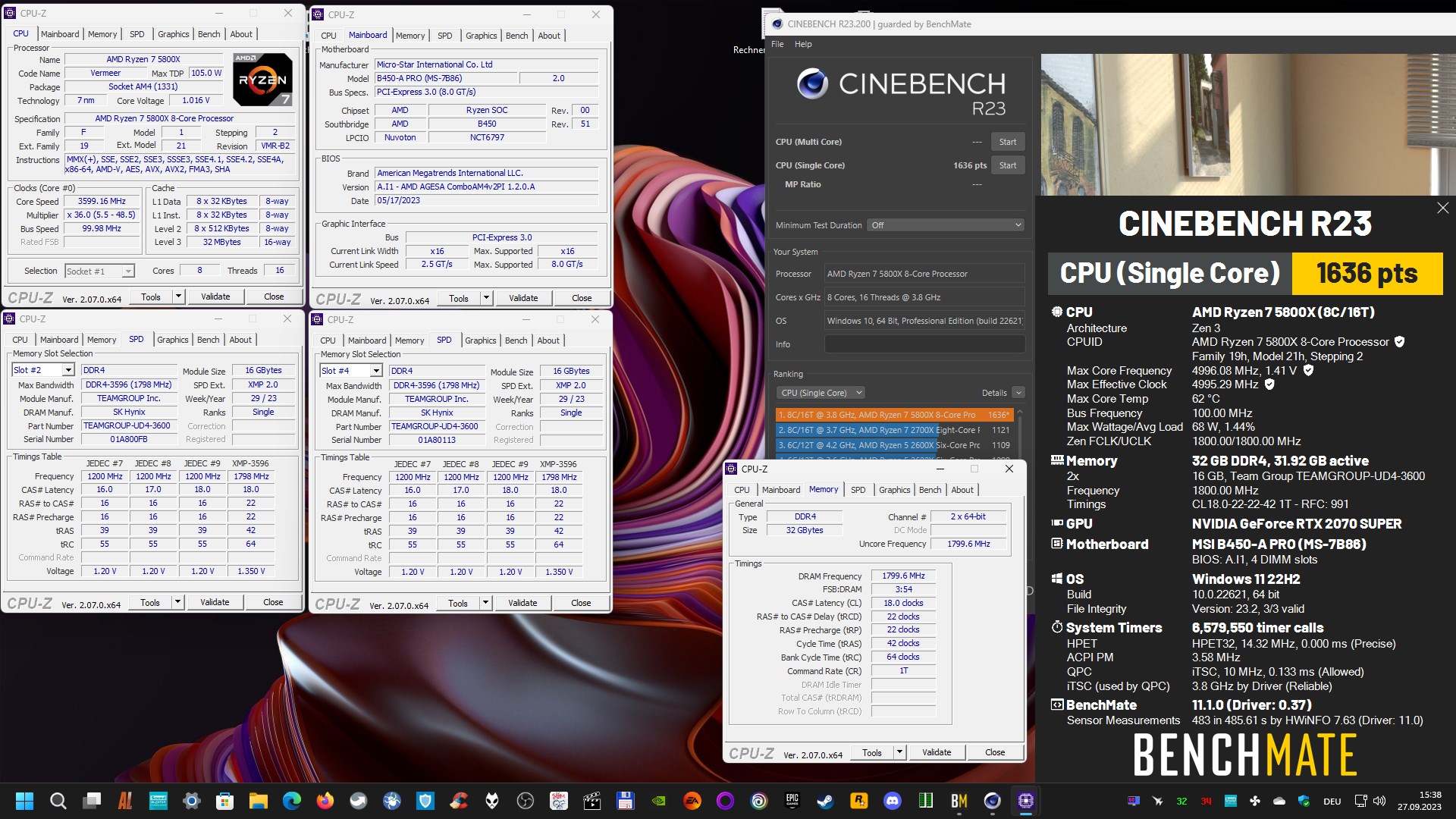Click the Cinebench render preview image
The width and height of the screenshot is (1456, 819).
[1248, 125]
